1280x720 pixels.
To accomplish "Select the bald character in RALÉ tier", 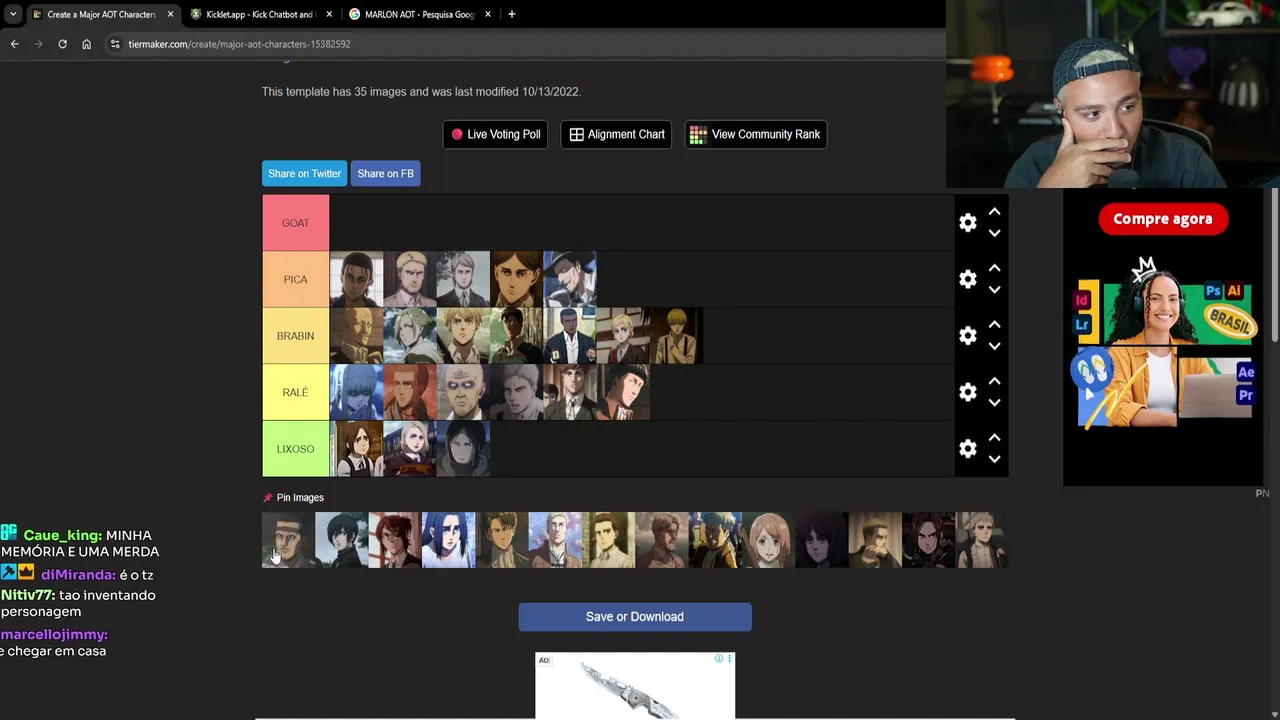I will [x=463, y=392].
